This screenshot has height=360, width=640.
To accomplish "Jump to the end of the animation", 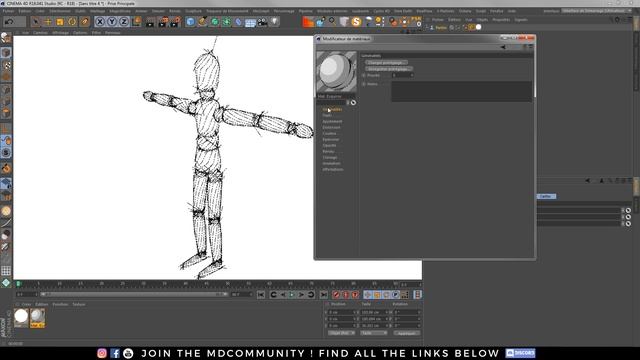I will coord(324,295).
